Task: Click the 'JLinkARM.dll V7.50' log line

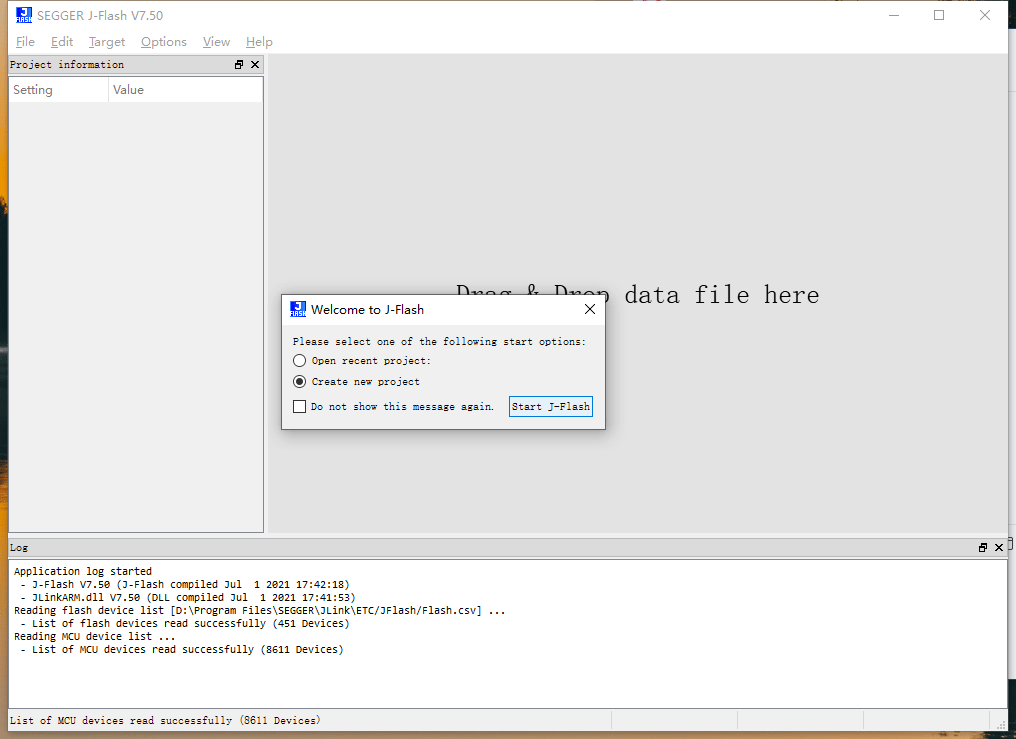Action: tap(187, 597)
